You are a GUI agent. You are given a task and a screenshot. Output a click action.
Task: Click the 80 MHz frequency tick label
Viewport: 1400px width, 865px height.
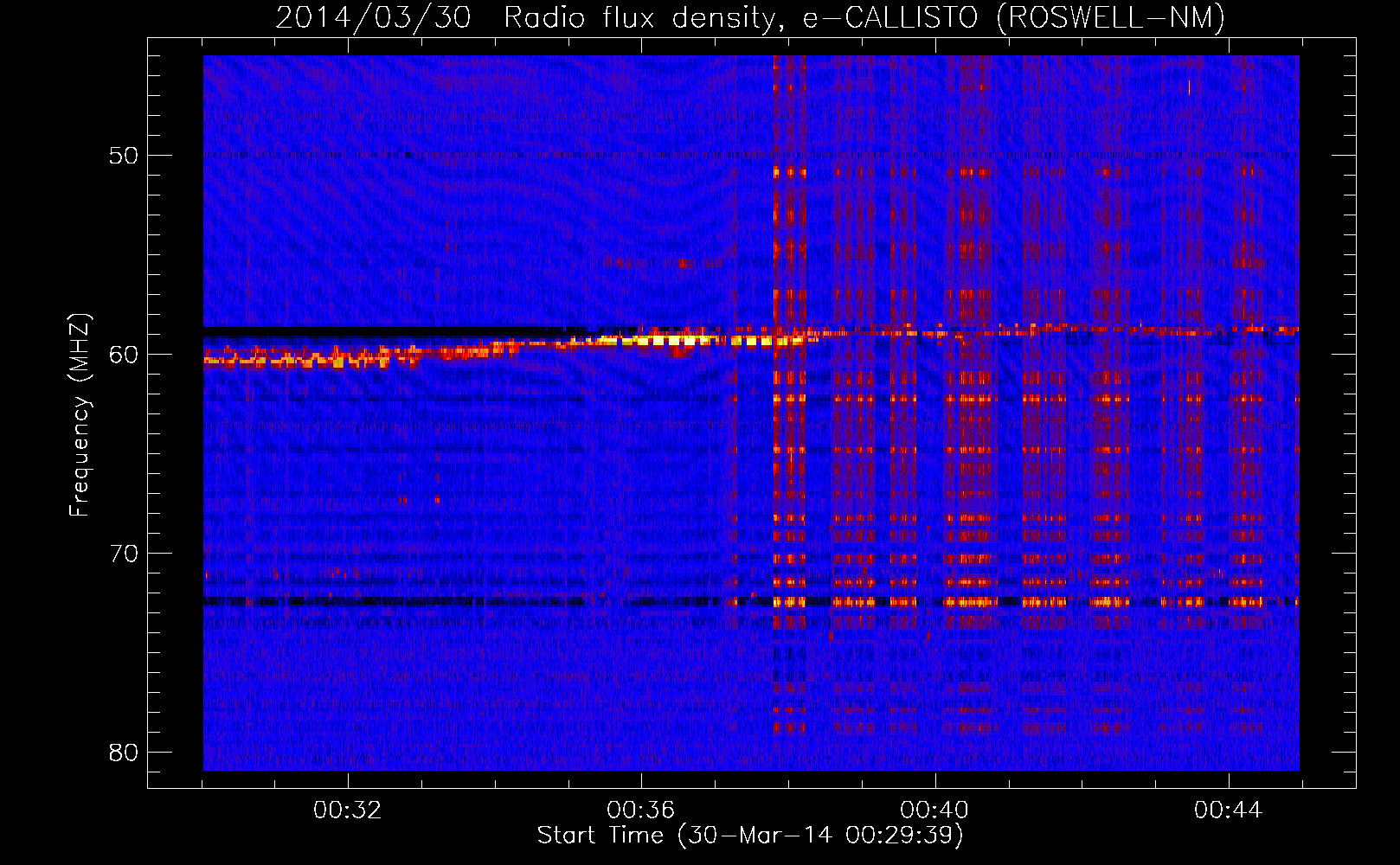[125, 753]
